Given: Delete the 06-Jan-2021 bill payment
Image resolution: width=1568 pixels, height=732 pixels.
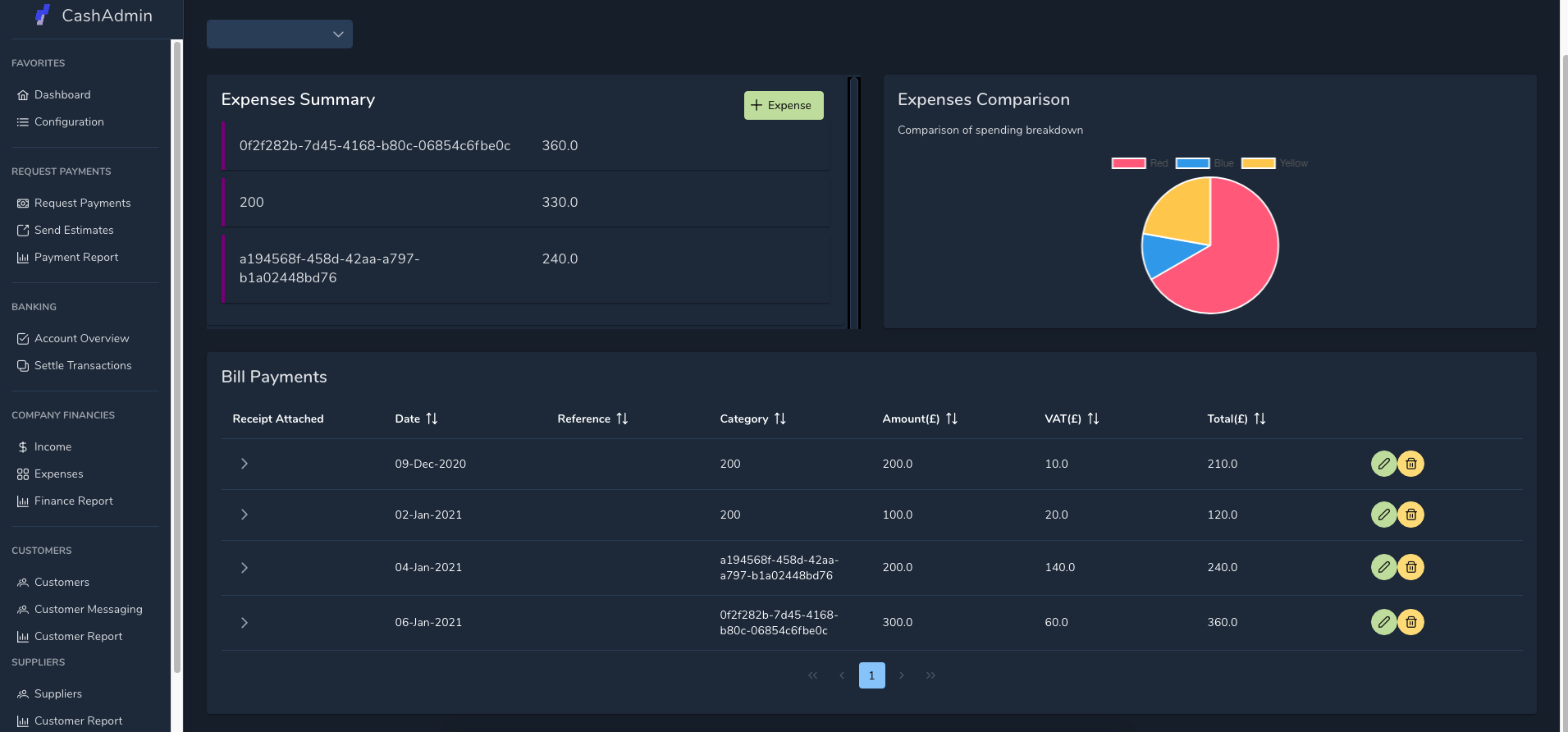Looking at the screenshot, I should pyautogui.click(x=1410, y=622).
